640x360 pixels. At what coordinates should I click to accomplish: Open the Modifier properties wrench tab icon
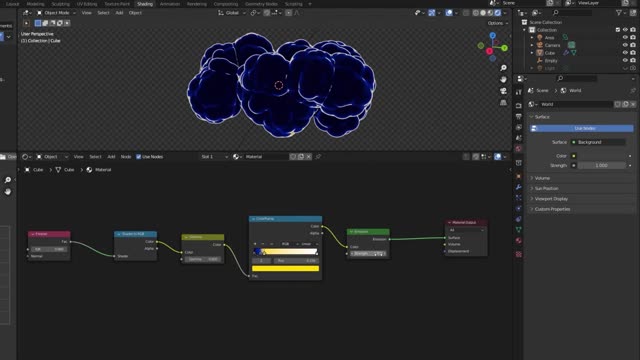(518, 187)
